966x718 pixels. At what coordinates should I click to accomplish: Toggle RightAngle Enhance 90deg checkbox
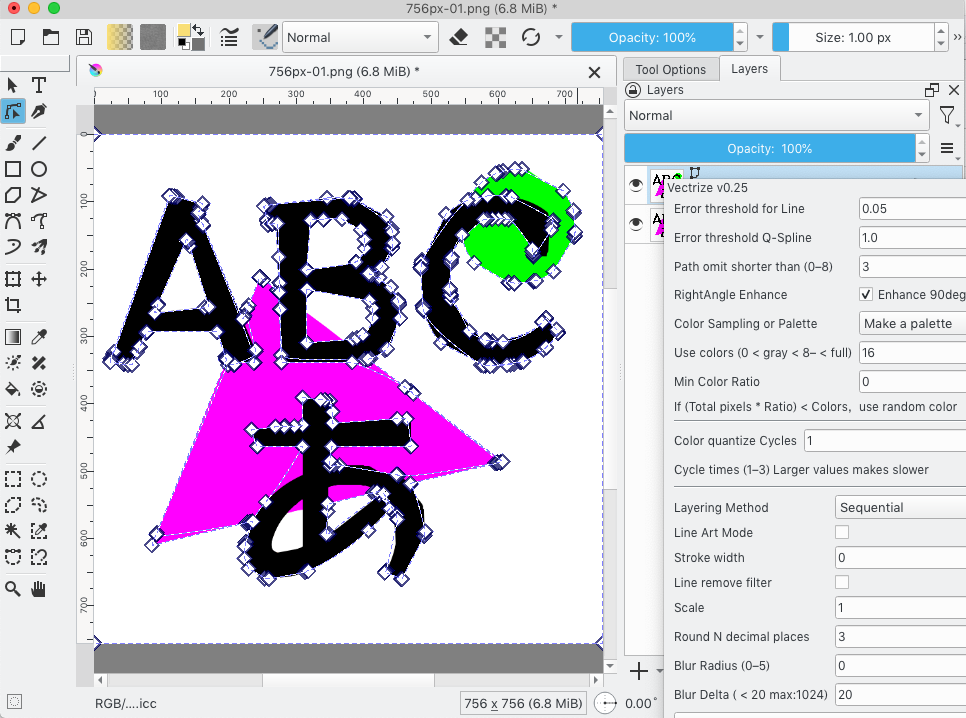click(x=866, y=295)
